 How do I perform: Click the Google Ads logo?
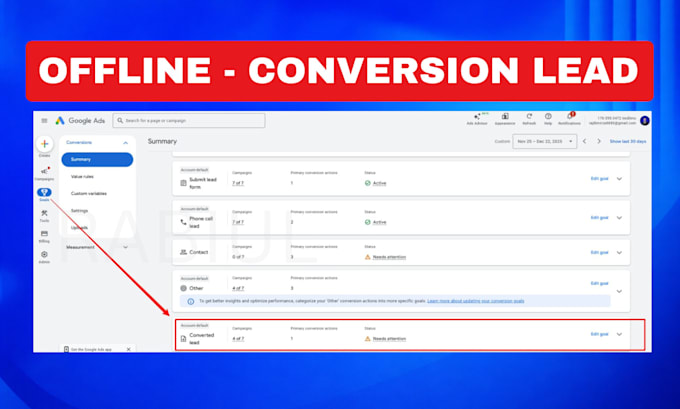[x=80, y=121]
